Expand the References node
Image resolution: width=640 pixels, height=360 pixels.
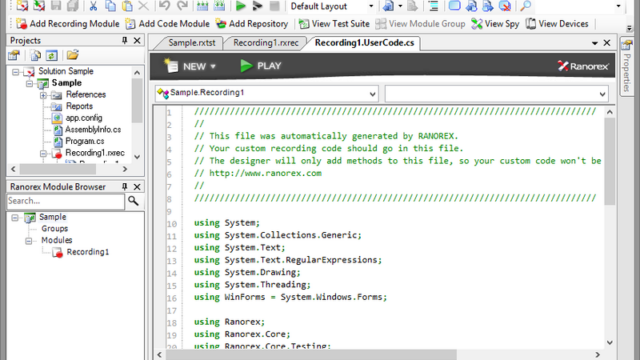click(43, 95)
